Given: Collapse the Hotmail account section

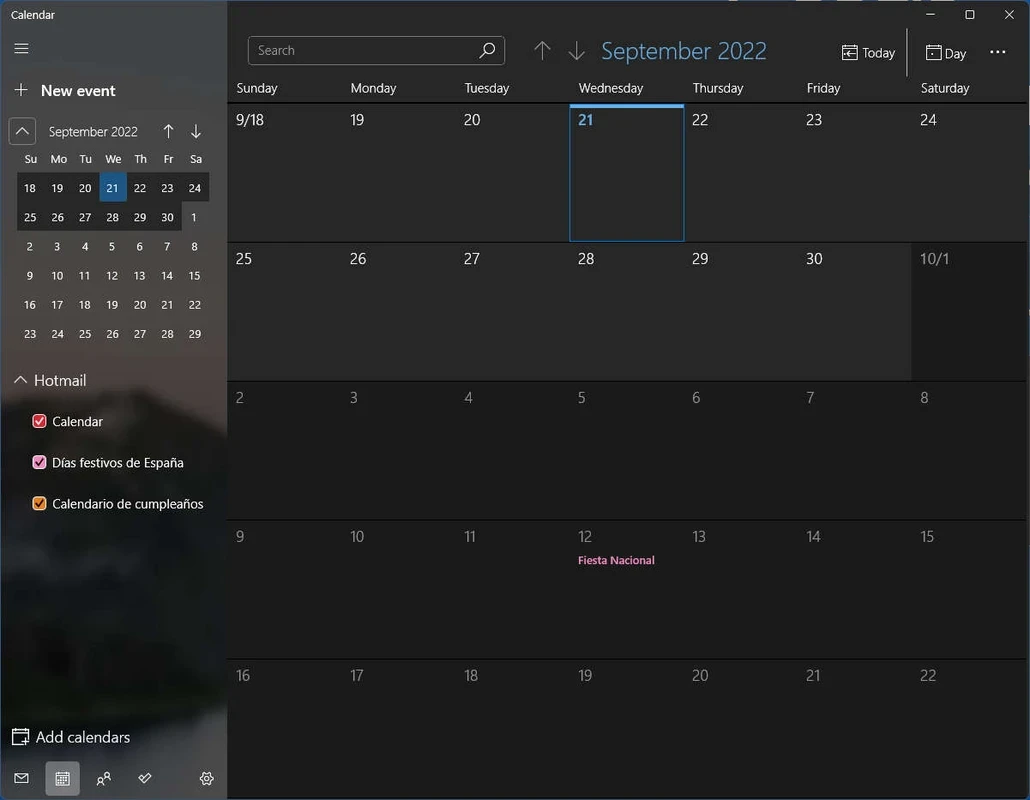Looking at the screenshot, I should (x=20, y=380).
